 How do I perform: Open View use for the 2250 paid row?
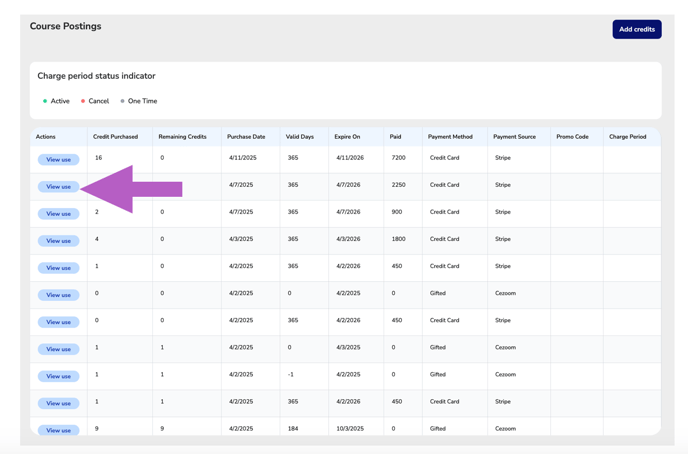coord(58,187)
